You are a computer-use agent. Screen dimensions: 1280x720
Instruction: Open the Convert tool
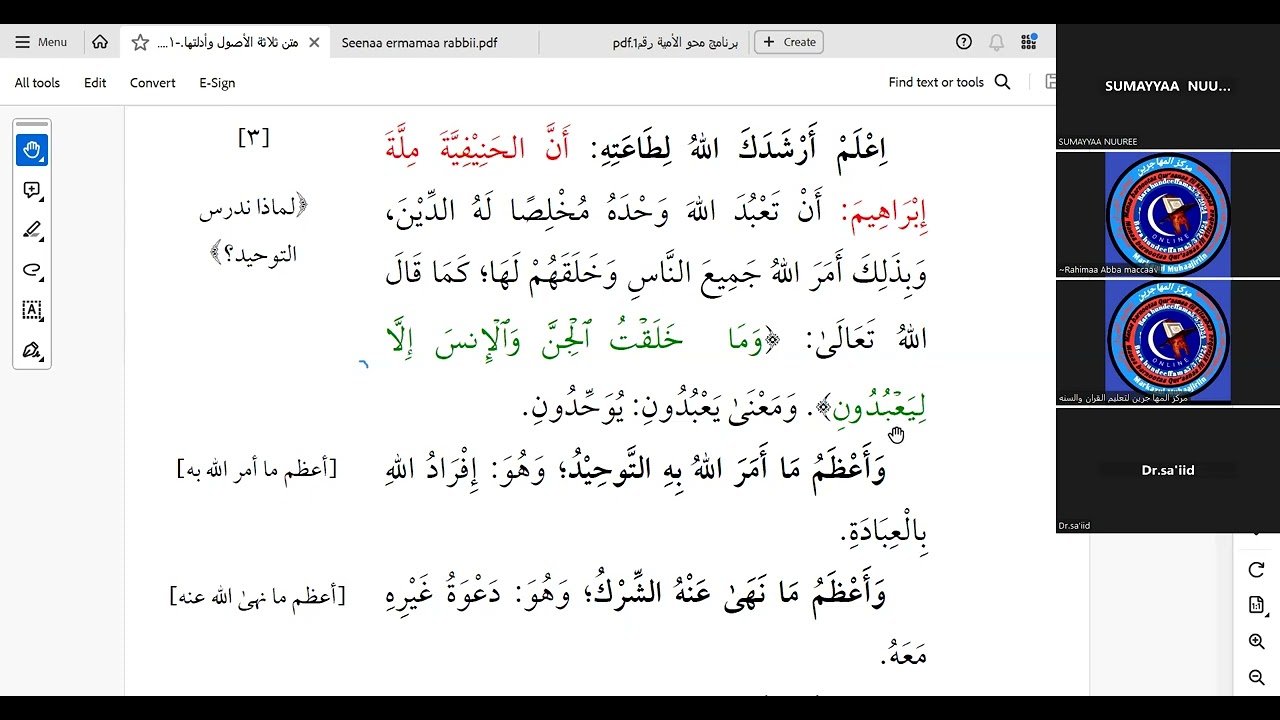coord(152,83)
